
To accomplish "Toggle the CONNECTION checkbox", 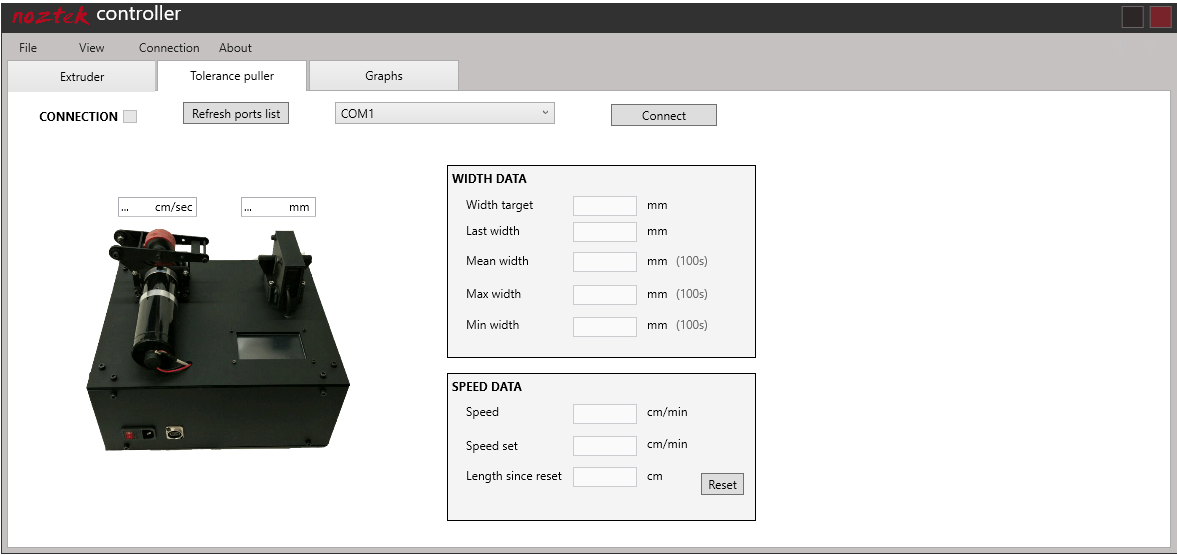I will point(130,117).
